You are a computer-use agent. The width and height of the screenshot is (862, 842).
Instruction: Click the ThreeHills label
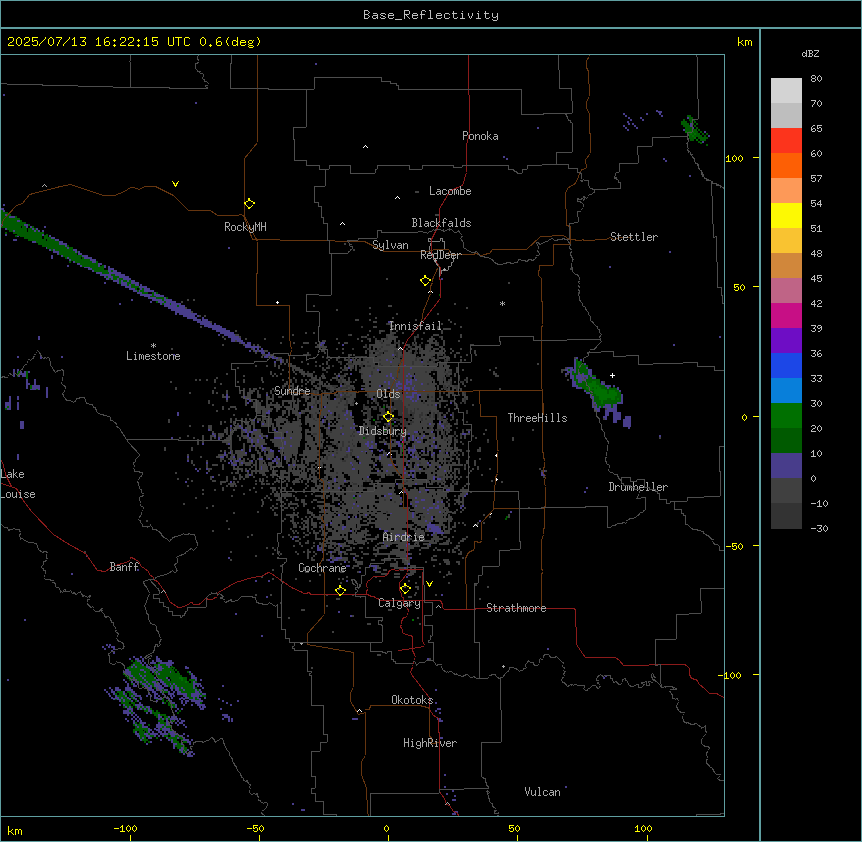[538, 418]
